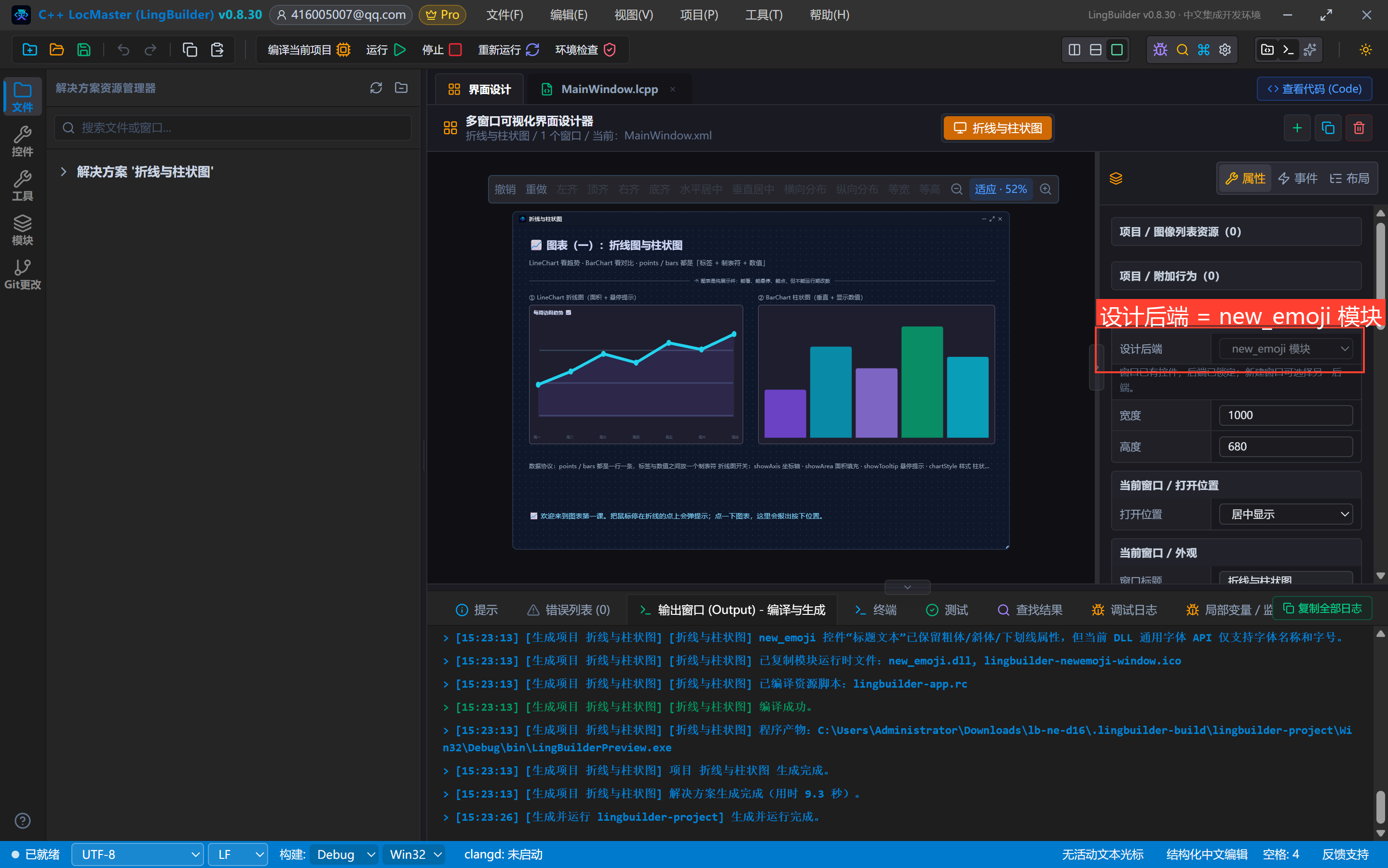Click the undo arrow in the top toolbar
This screenshot has width=1388, height=868.
[123, 50]
